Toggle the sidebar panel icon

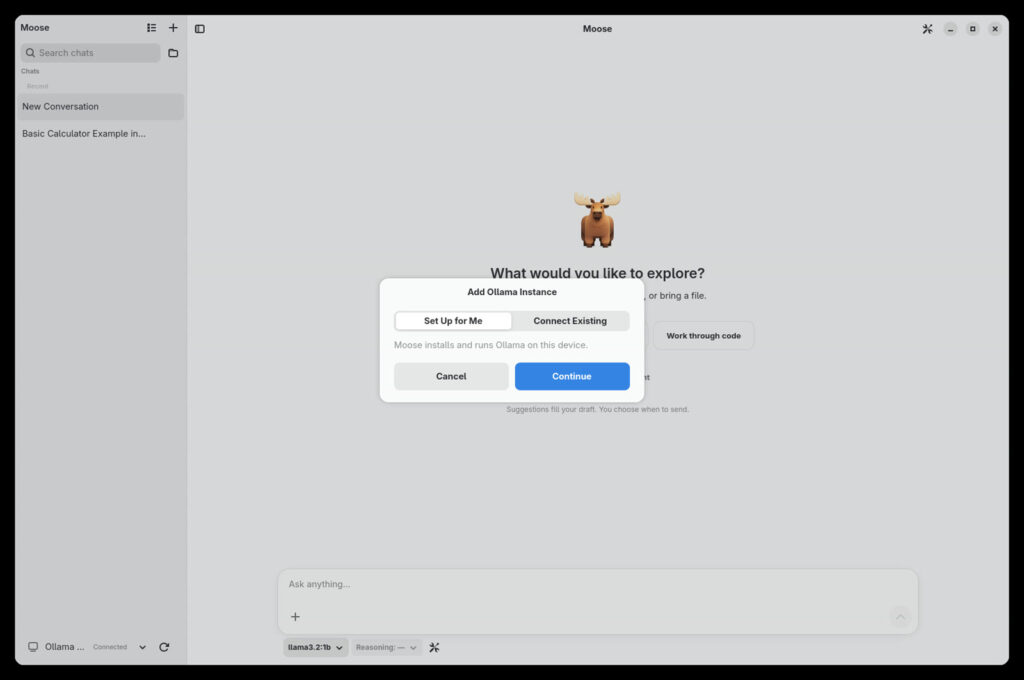pyautogui.click(x=200, y=29)
